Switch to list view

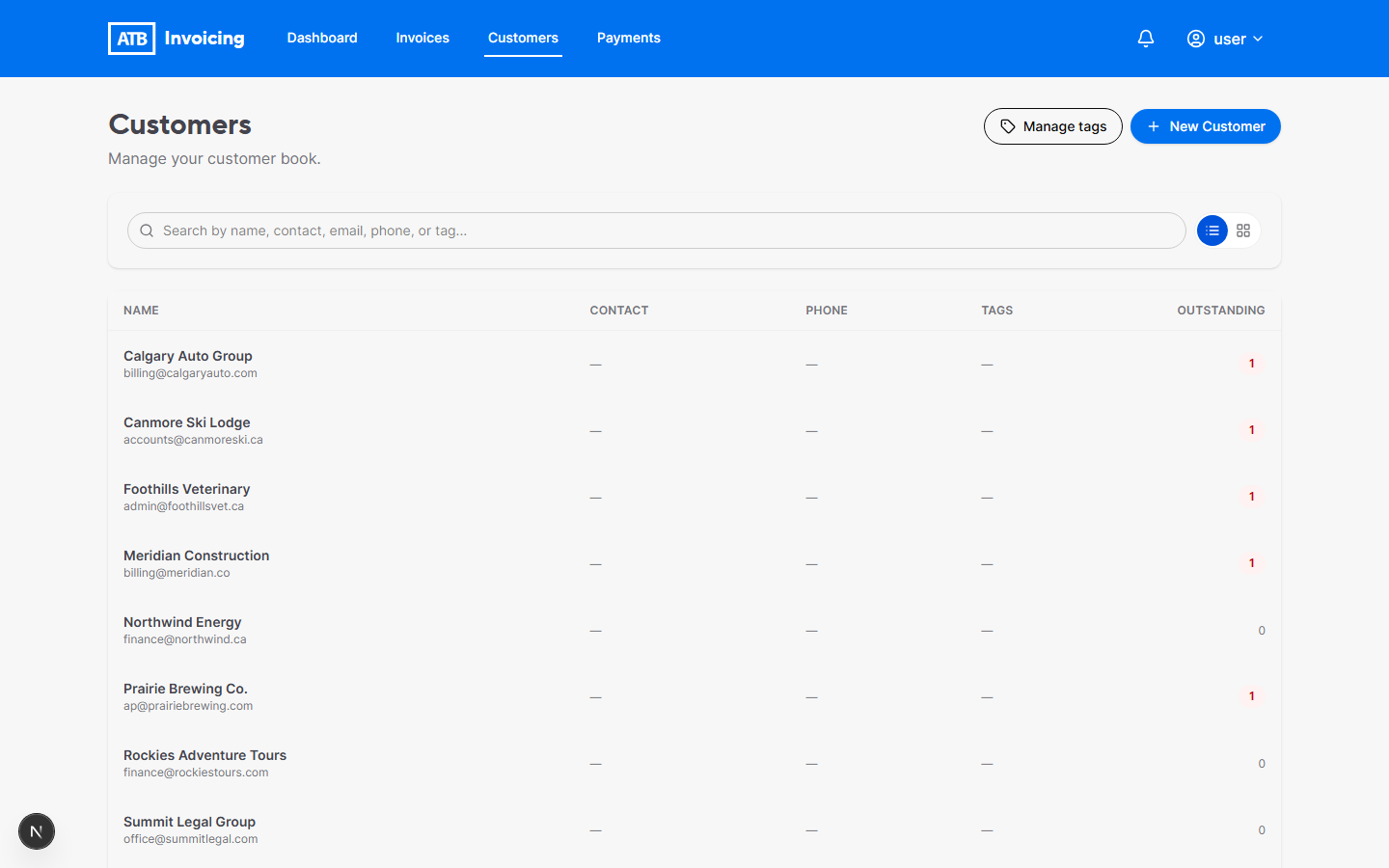click(x=1212, y=231)
